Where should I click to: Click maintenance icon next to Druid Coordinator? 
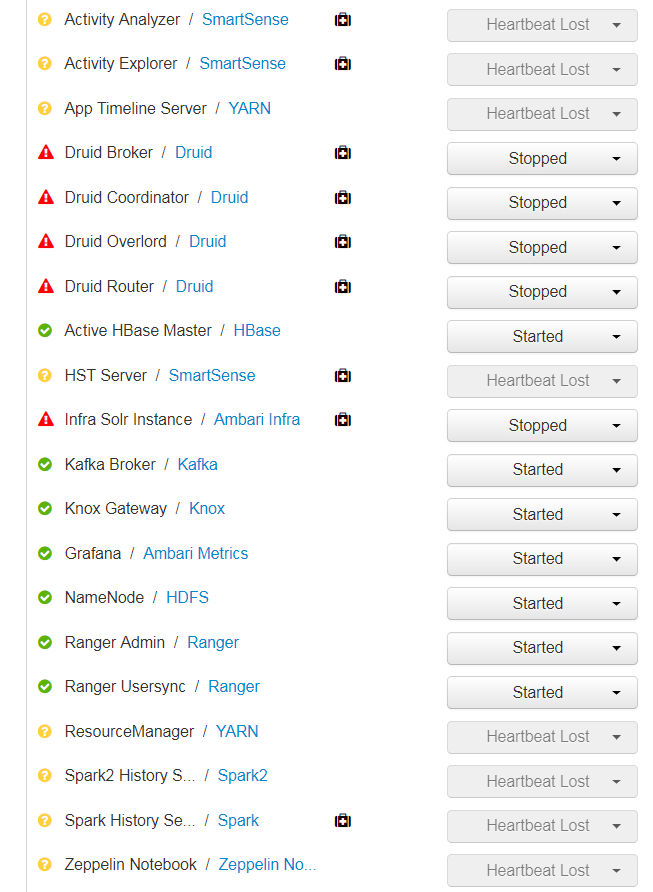(342, 198)
